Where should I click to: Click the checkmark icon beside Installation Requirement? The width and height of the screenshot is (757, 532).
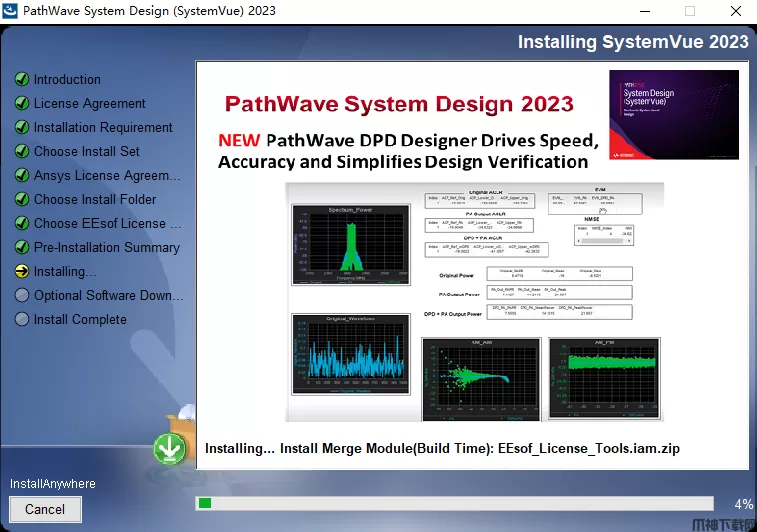point(21,127)
